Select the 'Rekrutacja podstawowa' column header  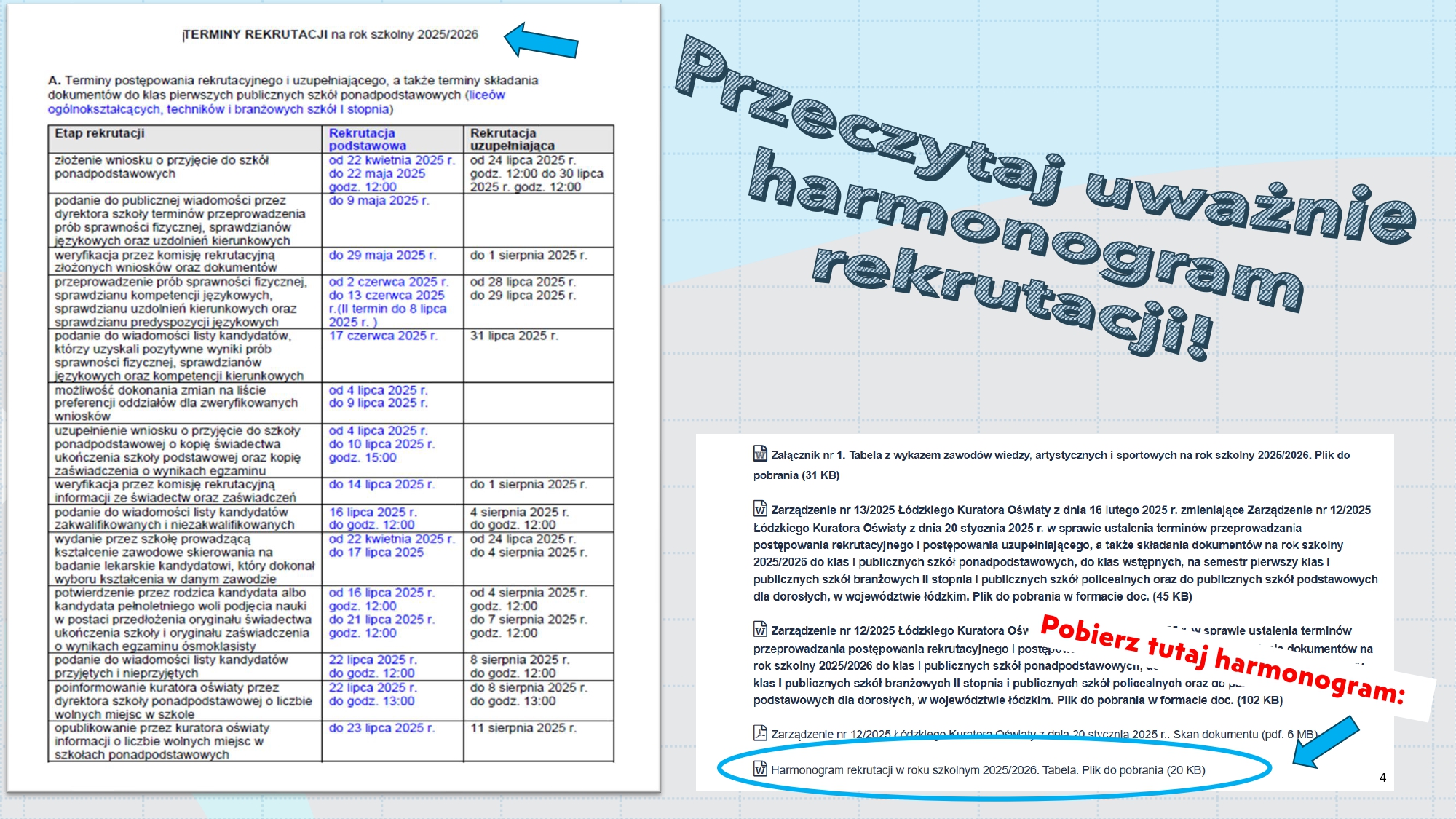[368, 139]
